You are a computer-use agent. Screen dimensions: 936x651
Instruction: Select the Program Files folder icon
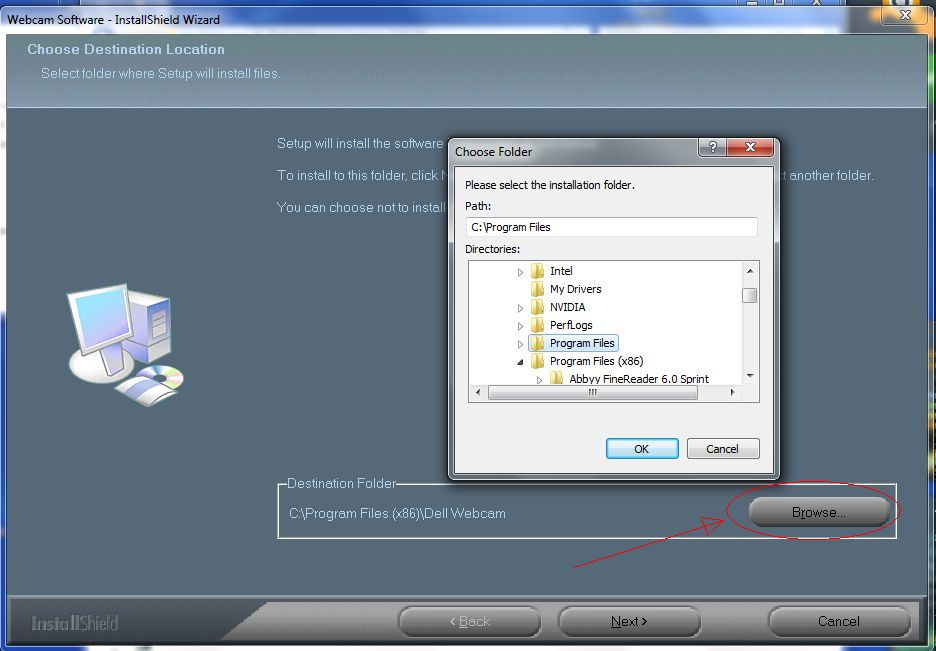pyautogui.click(x=537, y=343)
